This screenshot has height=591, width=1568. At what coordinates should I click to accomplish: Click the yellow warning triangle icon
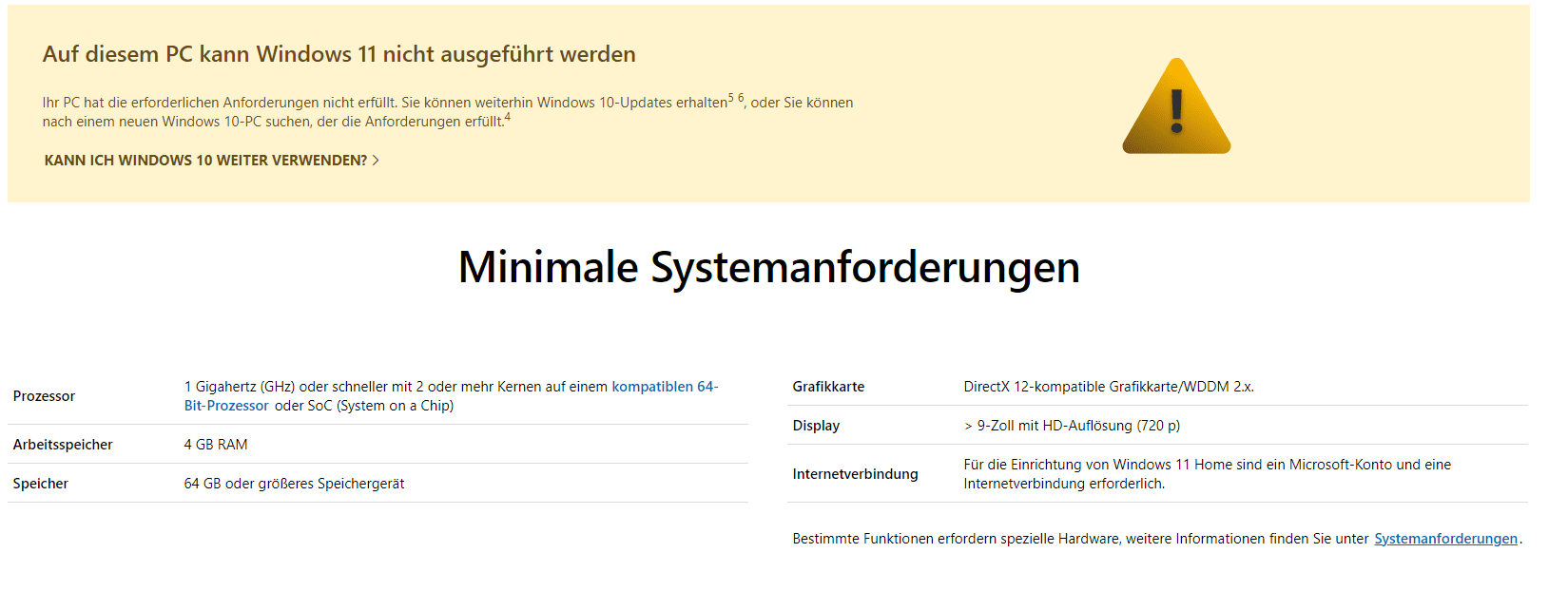(x=1176, y=106)
